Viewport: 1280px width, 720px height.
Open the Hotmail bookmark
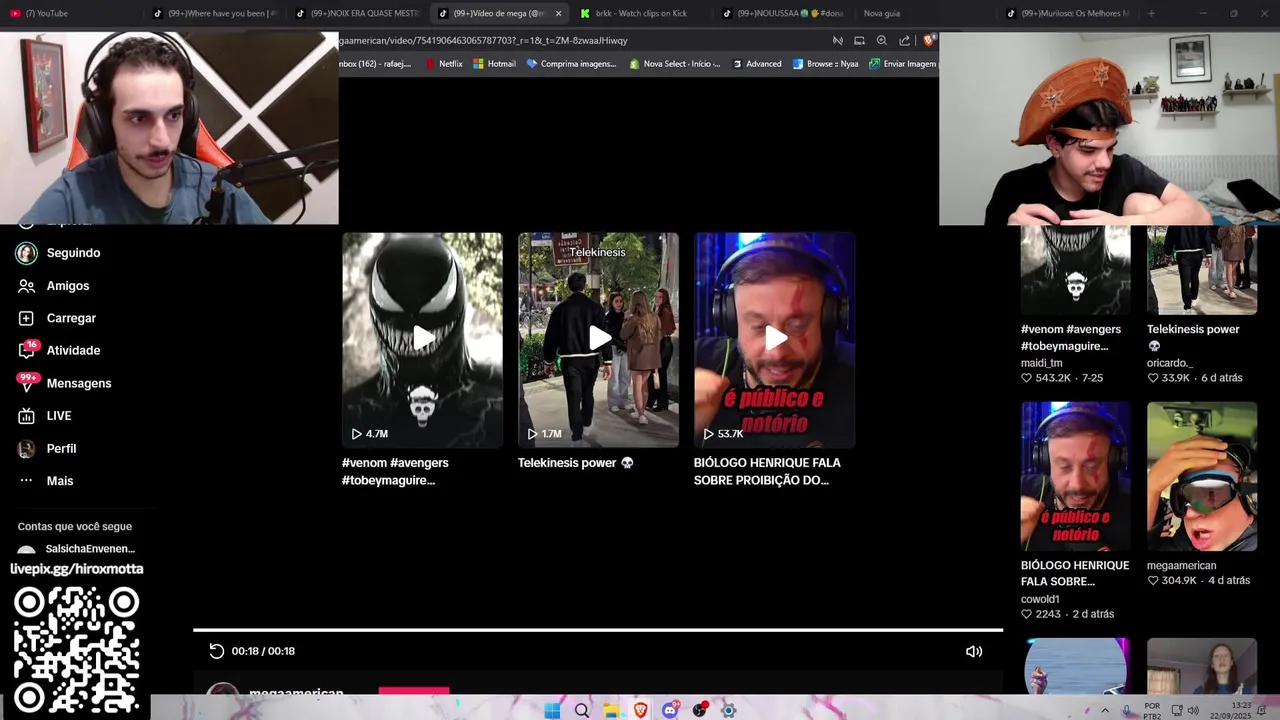[x=494, y=64]
